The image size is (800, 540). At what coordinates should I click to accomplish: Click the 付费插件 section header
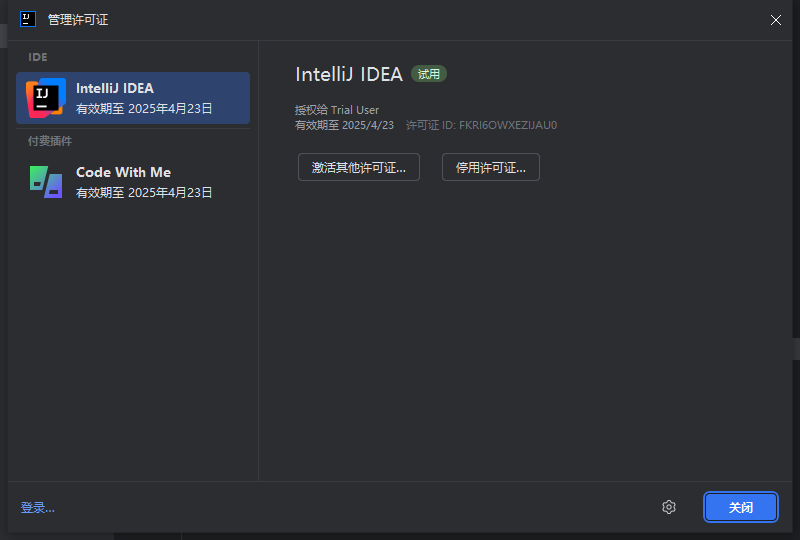coord(49,141)
